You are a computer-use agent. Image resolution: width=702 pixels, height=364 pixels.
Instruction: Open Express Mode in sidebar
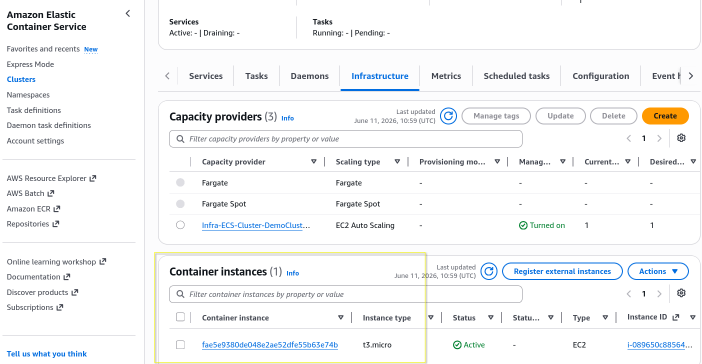pyautogui.click(x=30, y=64)
